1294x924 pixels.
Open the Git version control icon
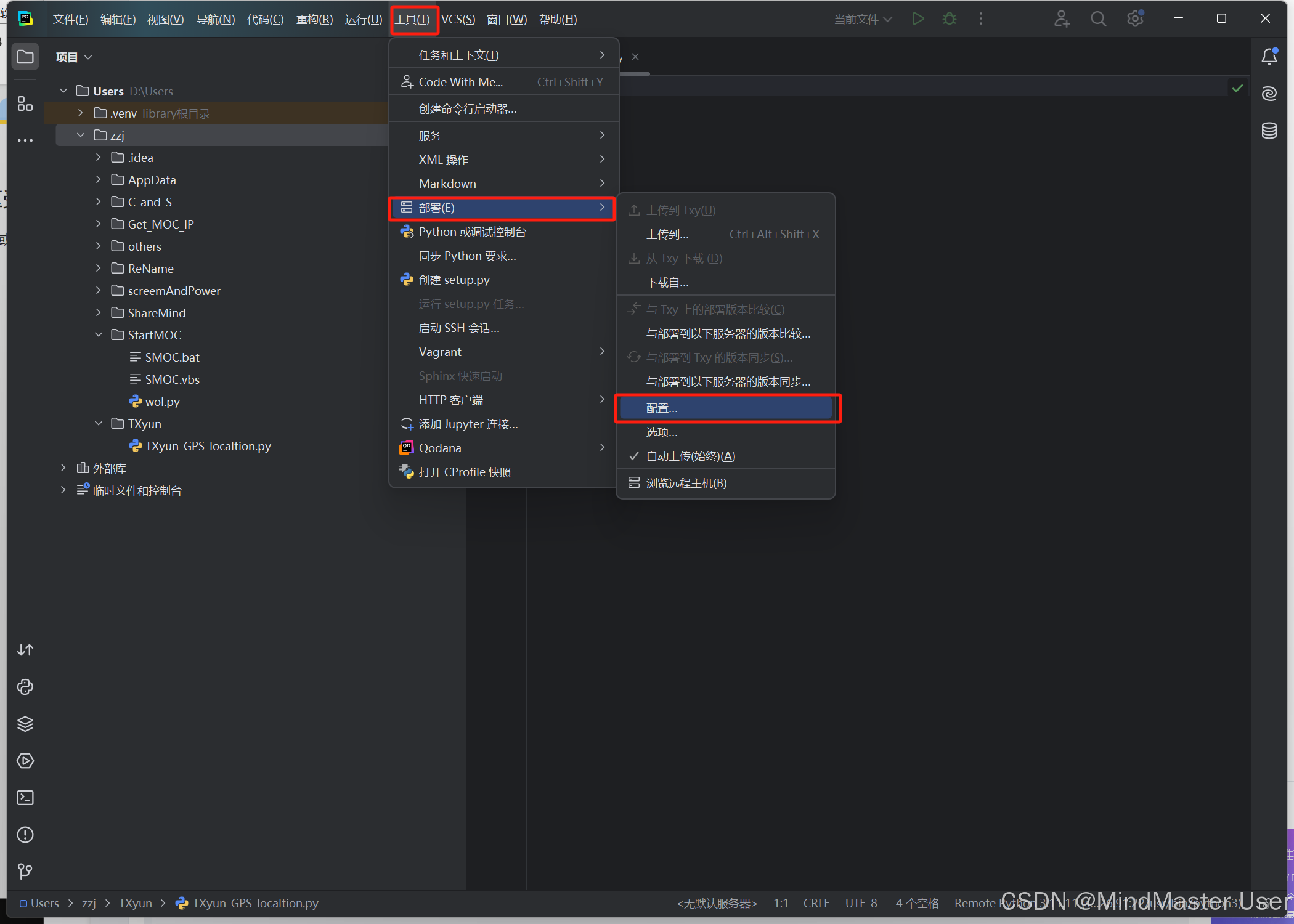point(25,871)
